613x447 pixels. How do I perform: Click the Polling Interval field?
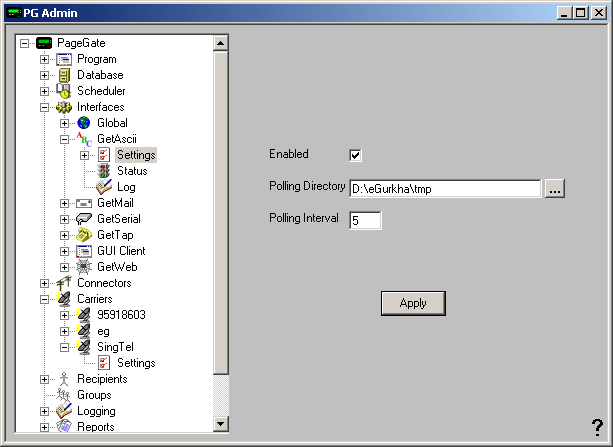click(x=365, y=221)
